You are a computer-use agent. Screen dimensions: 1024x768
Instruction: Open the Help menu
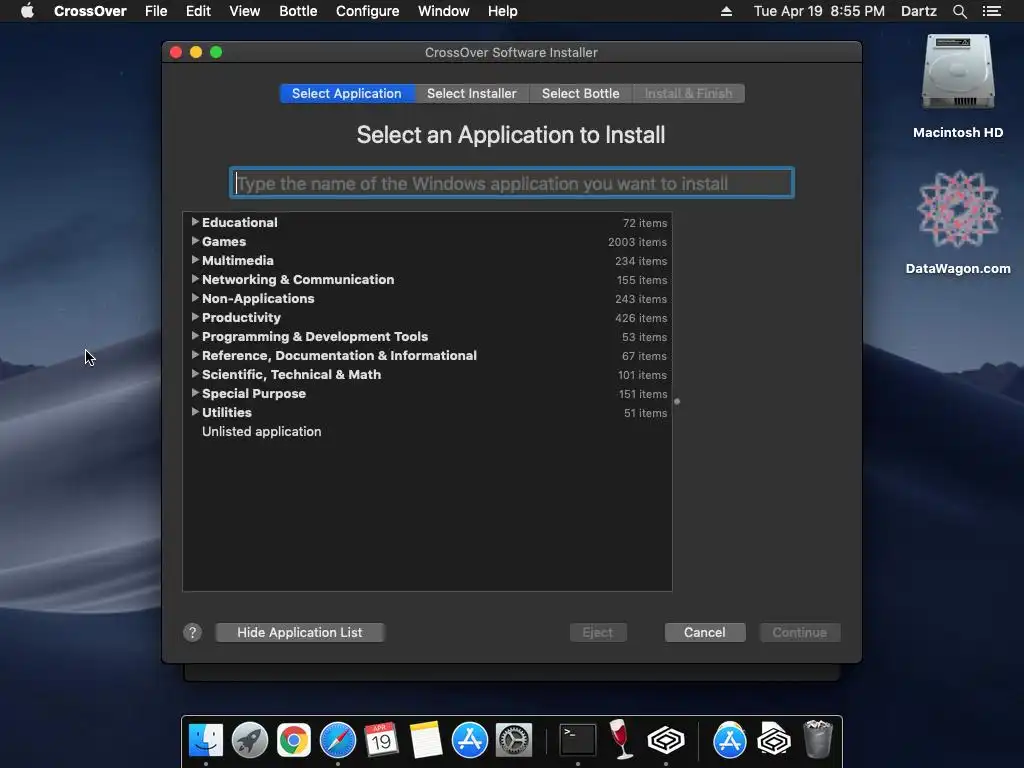(x=502, y=11)
